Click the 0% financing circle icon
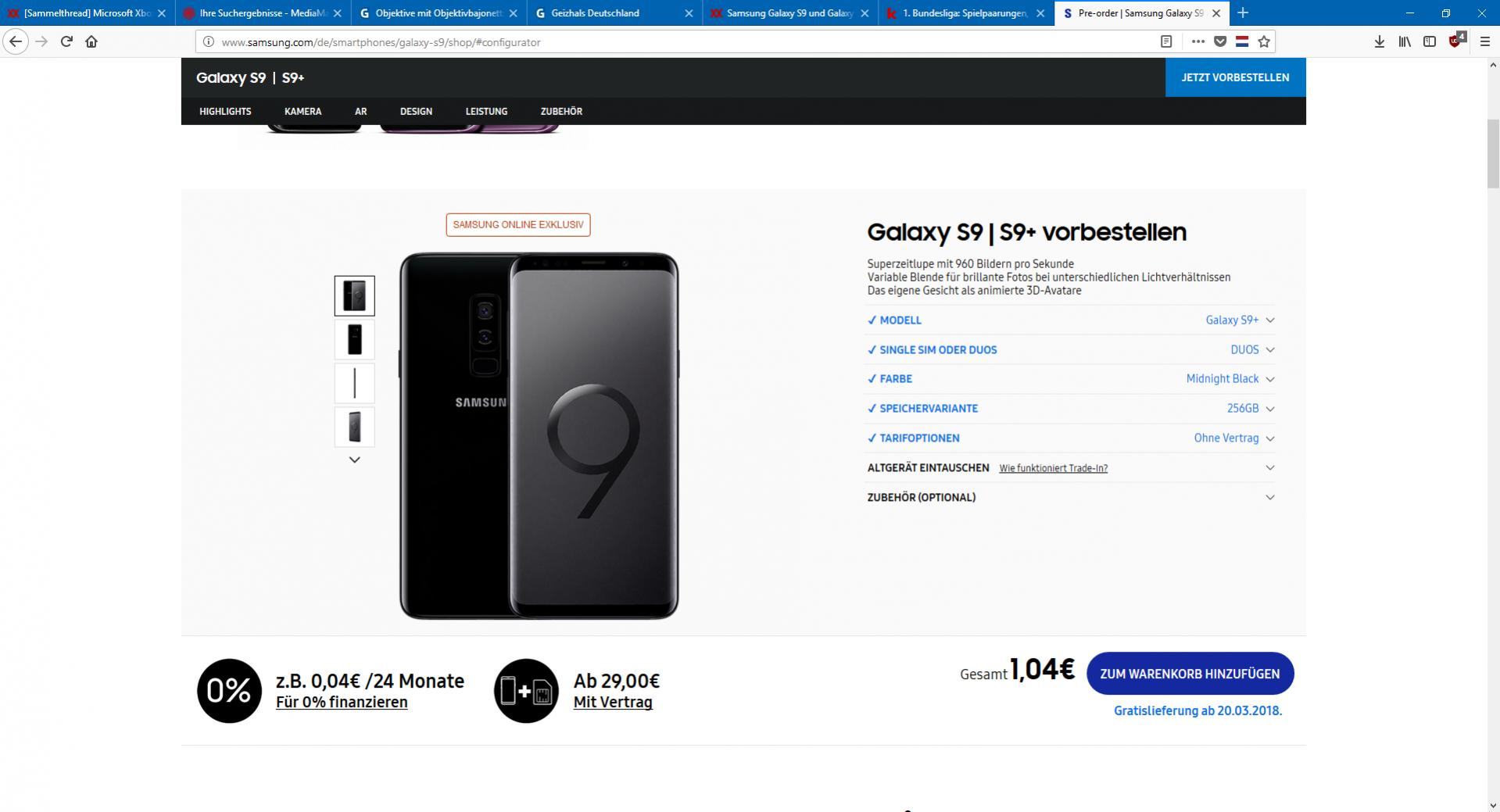The image size is (1500, 812). pyautogui.click(x=229, y=690)
